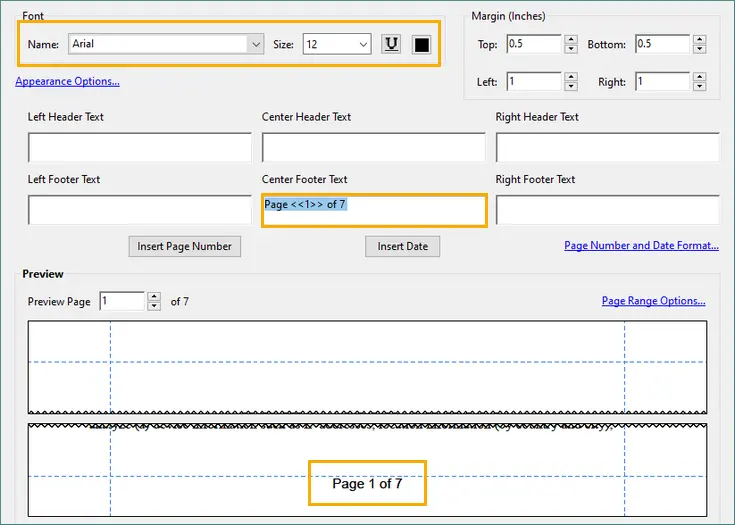Open Page Range Options link
735x525 pixels.
[x=653, y=300]
